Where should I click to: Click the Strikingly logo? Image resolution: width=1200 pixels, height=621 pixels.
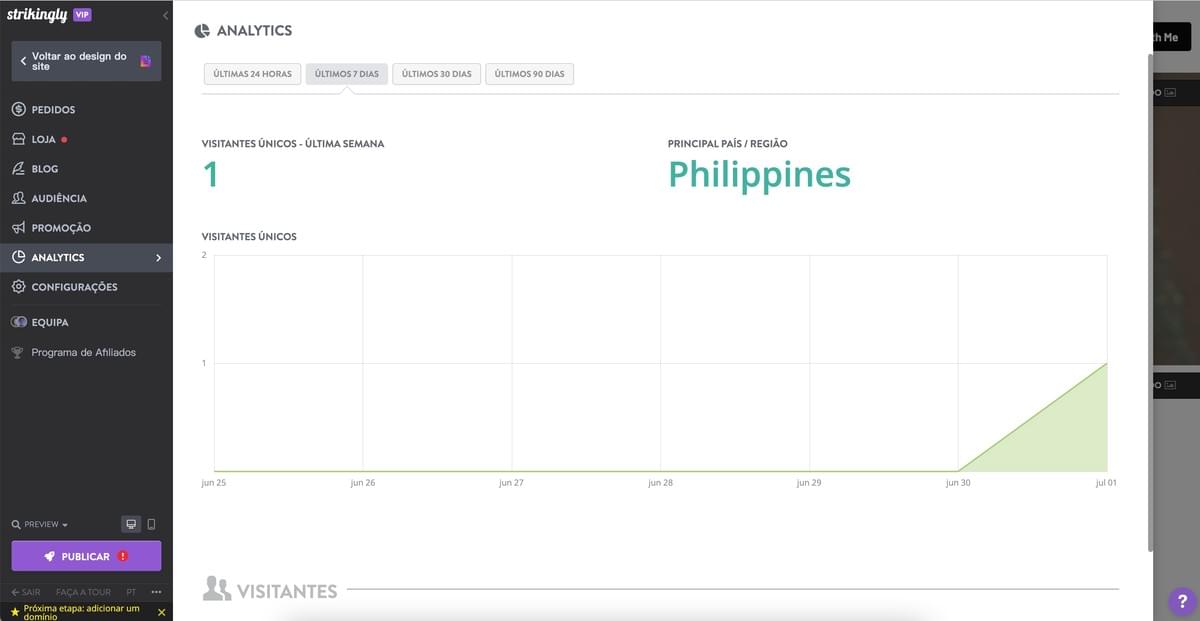(x=36, y=15)
